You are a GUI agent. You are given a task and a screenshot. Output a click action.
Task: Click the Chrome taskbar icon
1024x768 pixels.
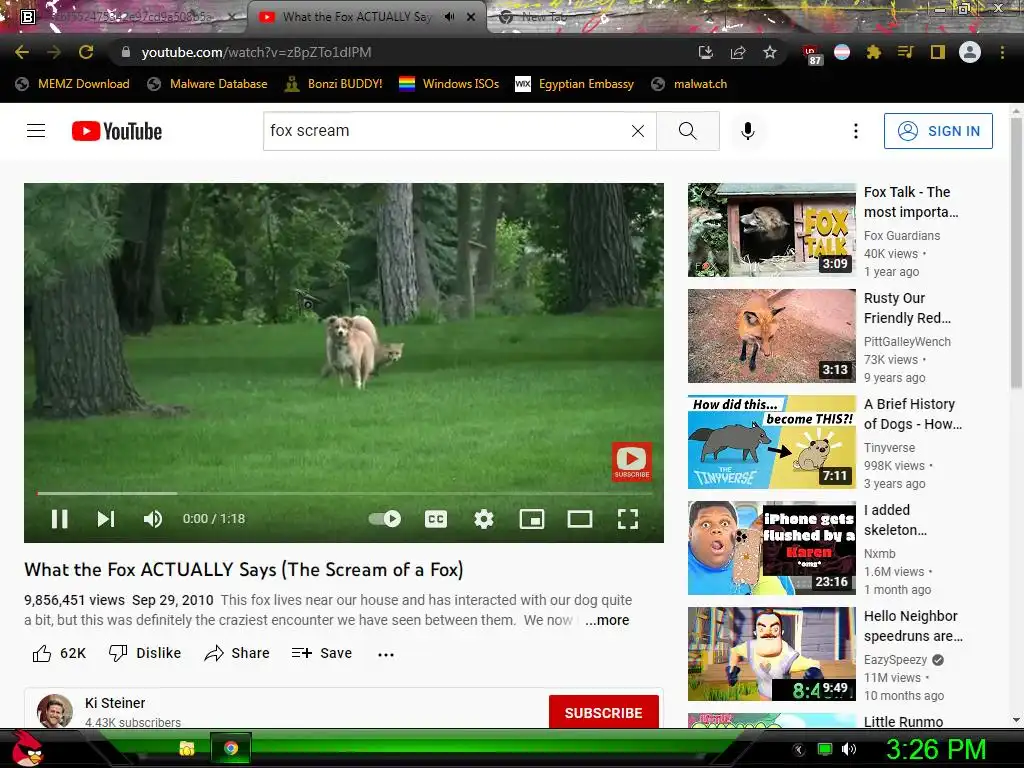231,748
